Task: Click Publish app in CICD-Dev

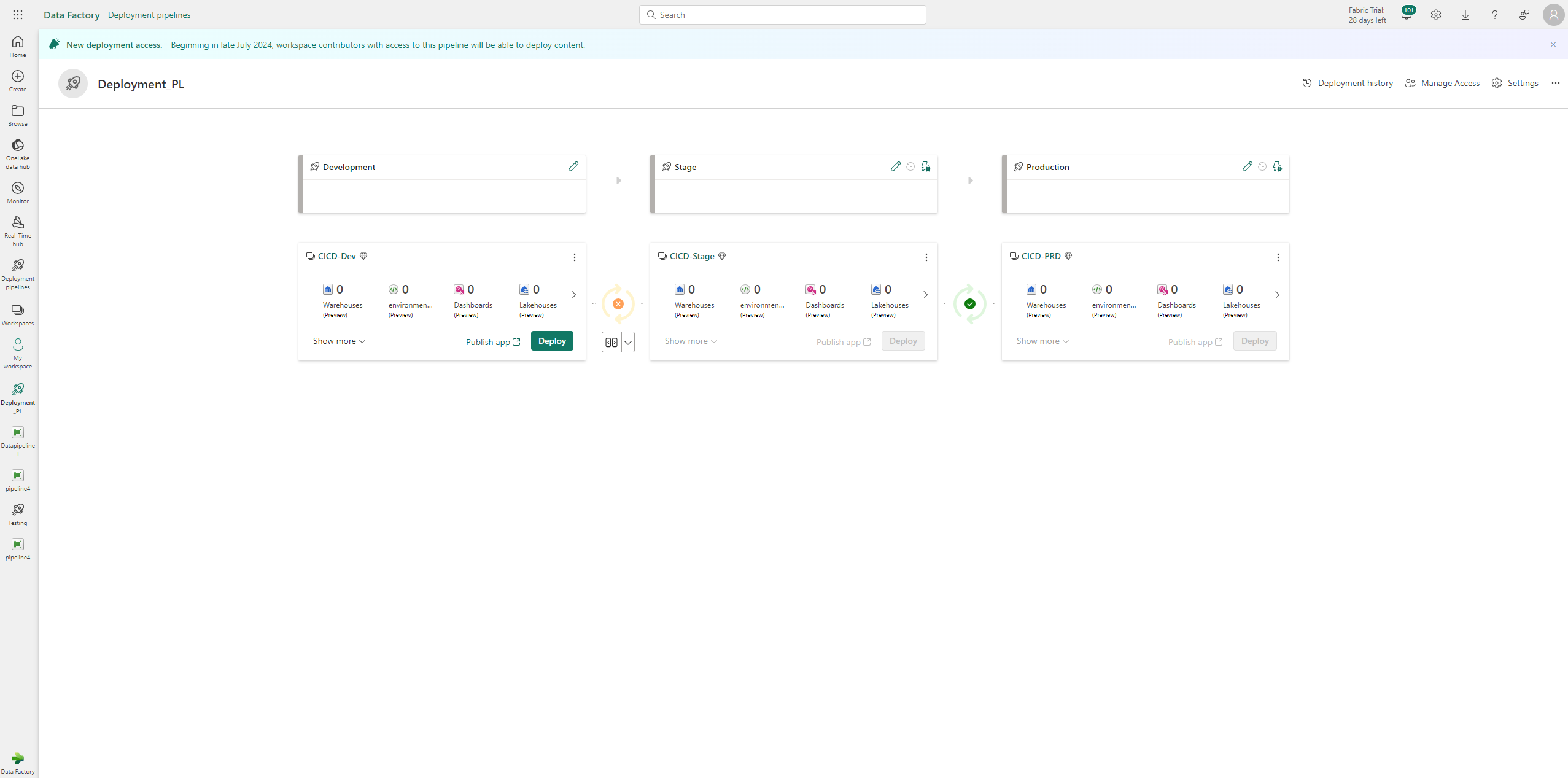Action: [x=493, y=342]
